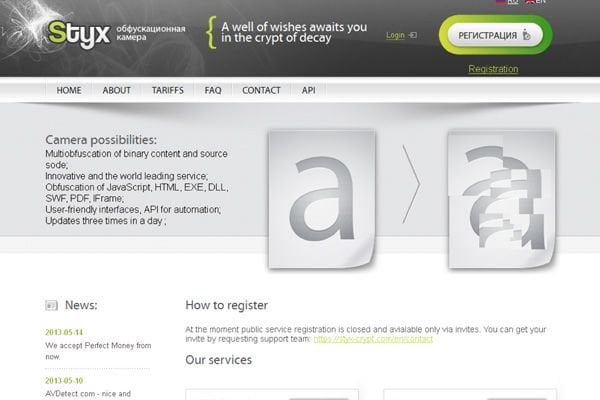Click the 'Camera possibilities:' heading
Viewport: 600px width, 400px height.
click(x=101, y=140)
